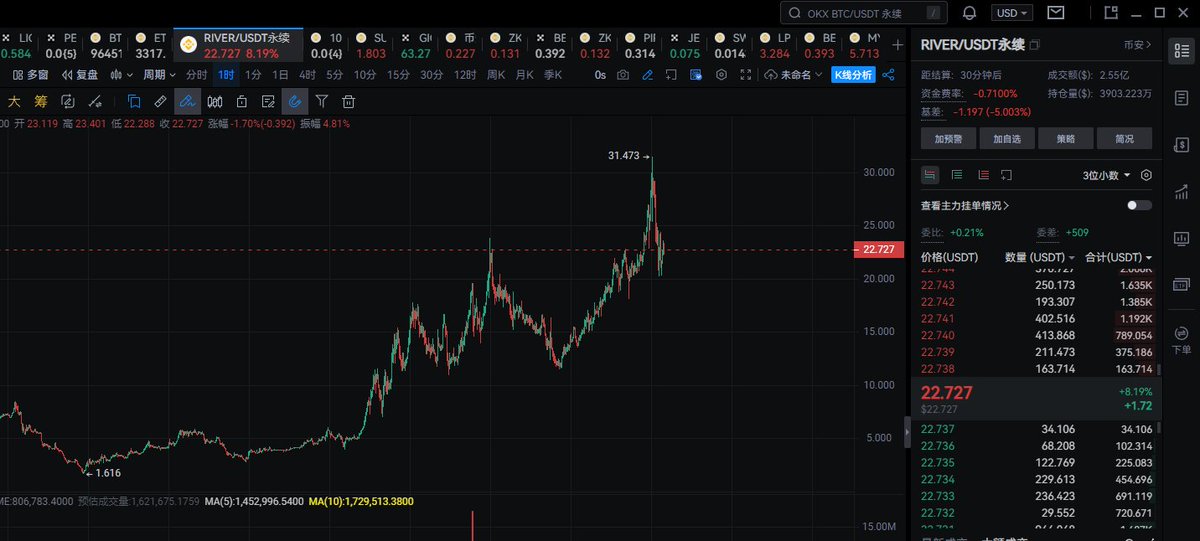
Task: Open the K线分析 analysis button
Action: [x=853, y=75]
